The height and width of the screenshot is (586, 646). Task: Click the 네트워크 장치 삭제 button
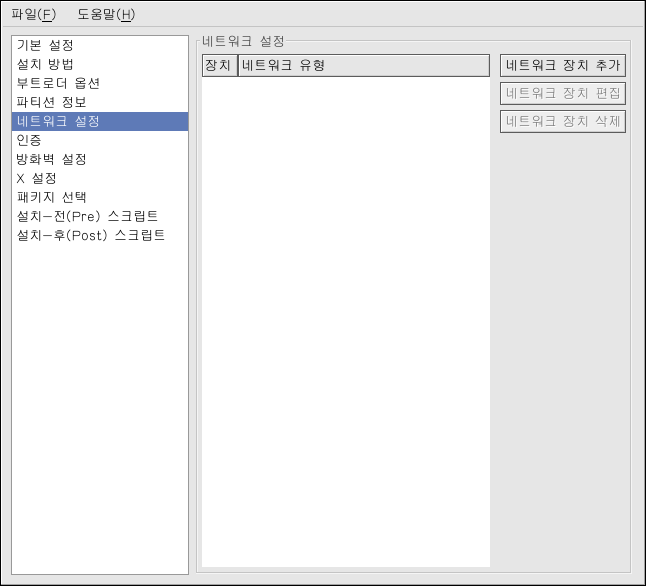pos(563,122)
